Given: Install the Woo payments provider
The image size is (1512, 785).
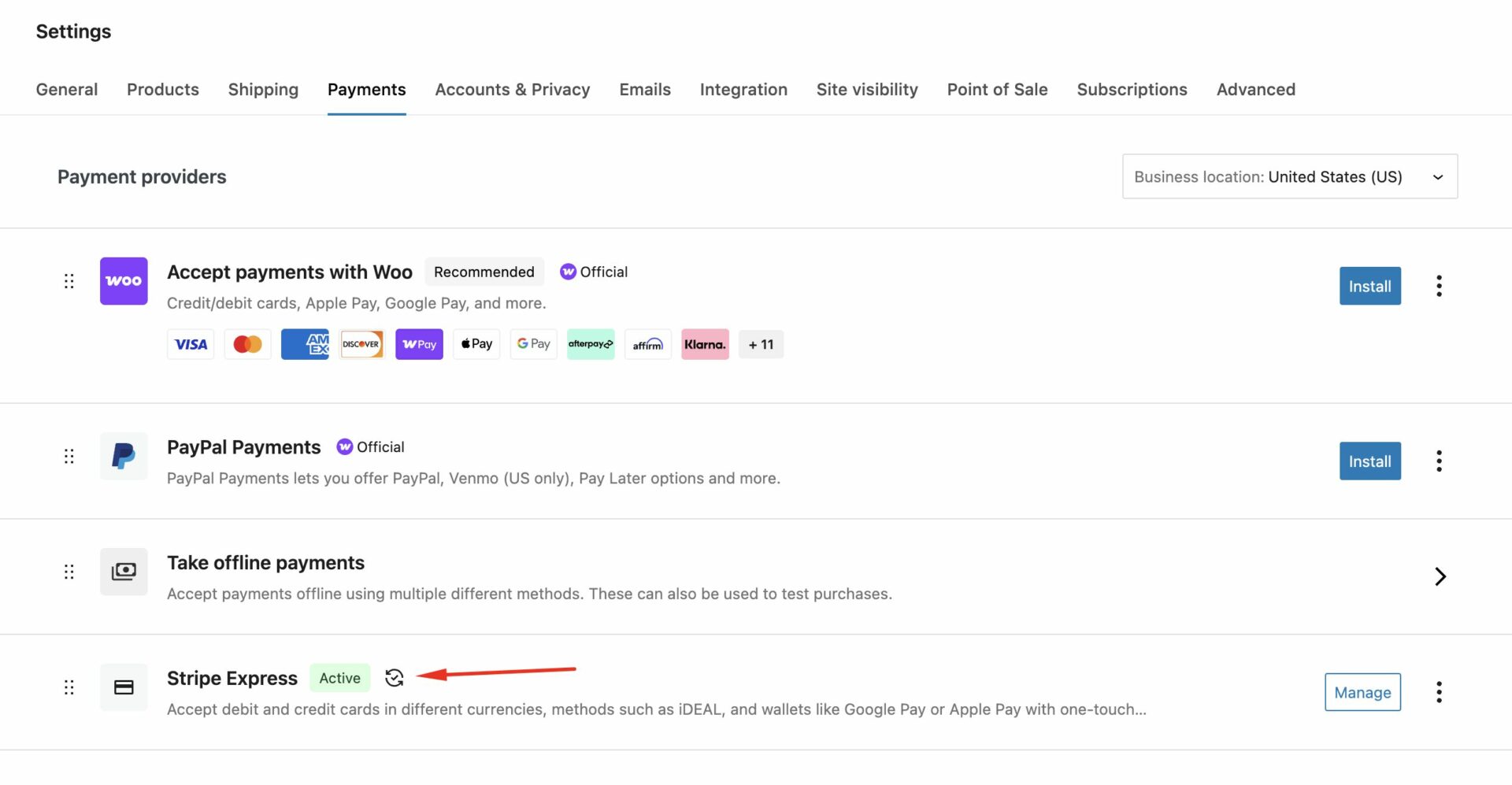Looking at the screenshot, I should click(1369, 287).
